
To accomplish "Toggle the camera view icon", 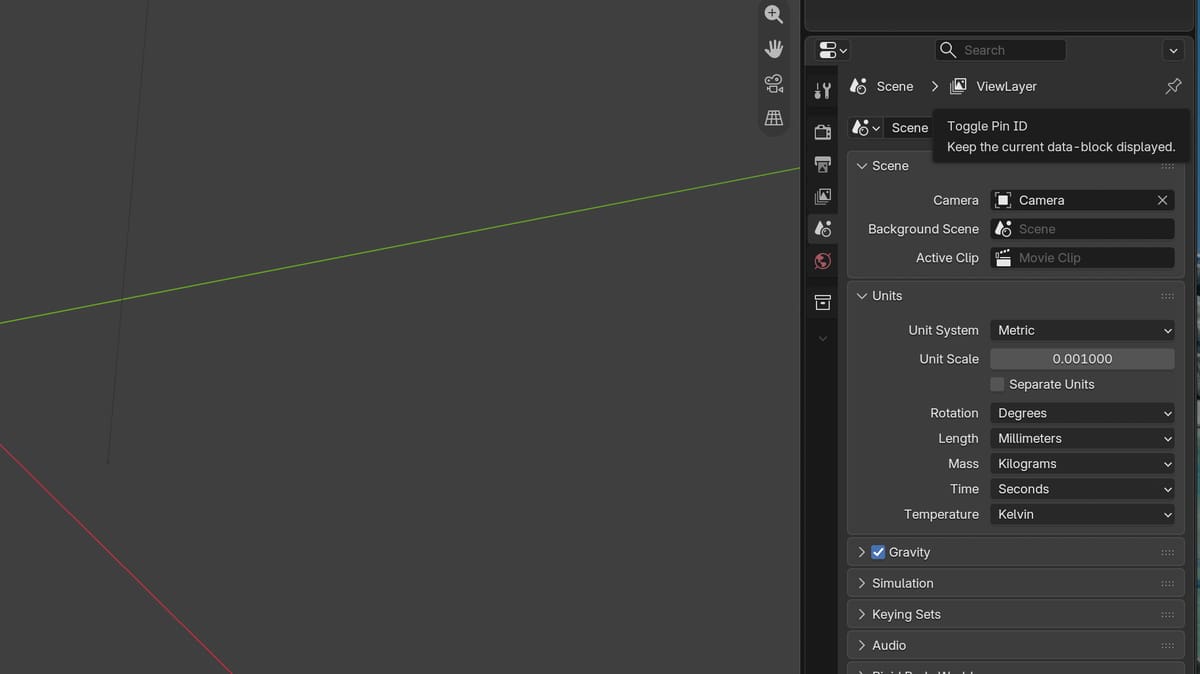I will [773, 83].
